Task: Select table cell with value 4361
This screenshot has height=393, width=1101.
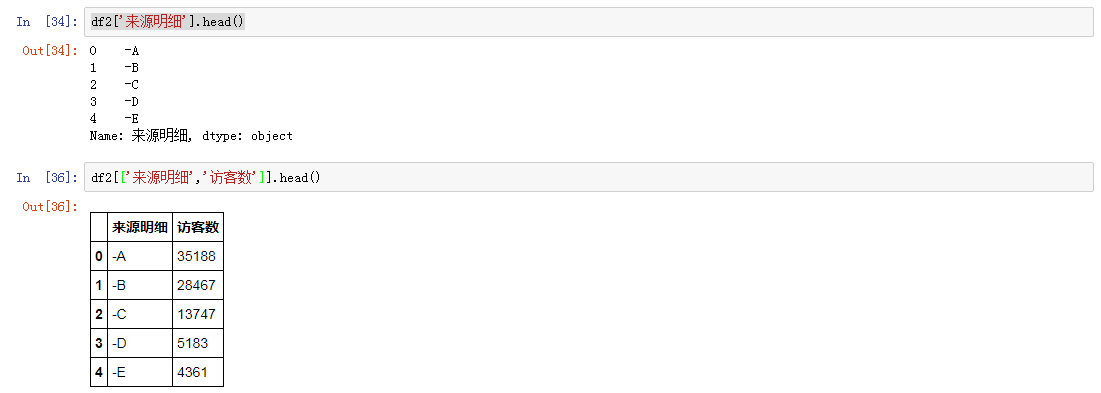Action: click(198, 372)
